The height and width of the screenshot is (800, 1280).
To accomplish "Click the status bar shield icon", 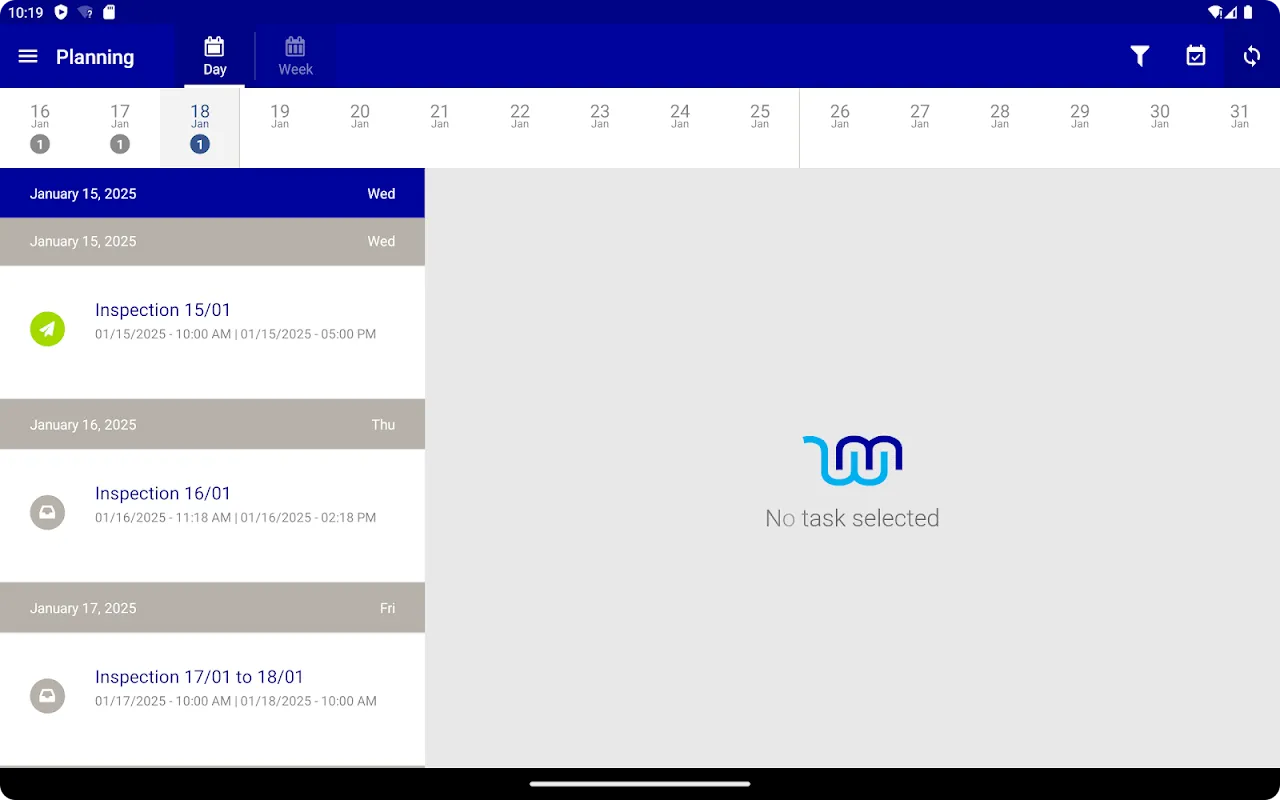I will (x=62, y=12).
